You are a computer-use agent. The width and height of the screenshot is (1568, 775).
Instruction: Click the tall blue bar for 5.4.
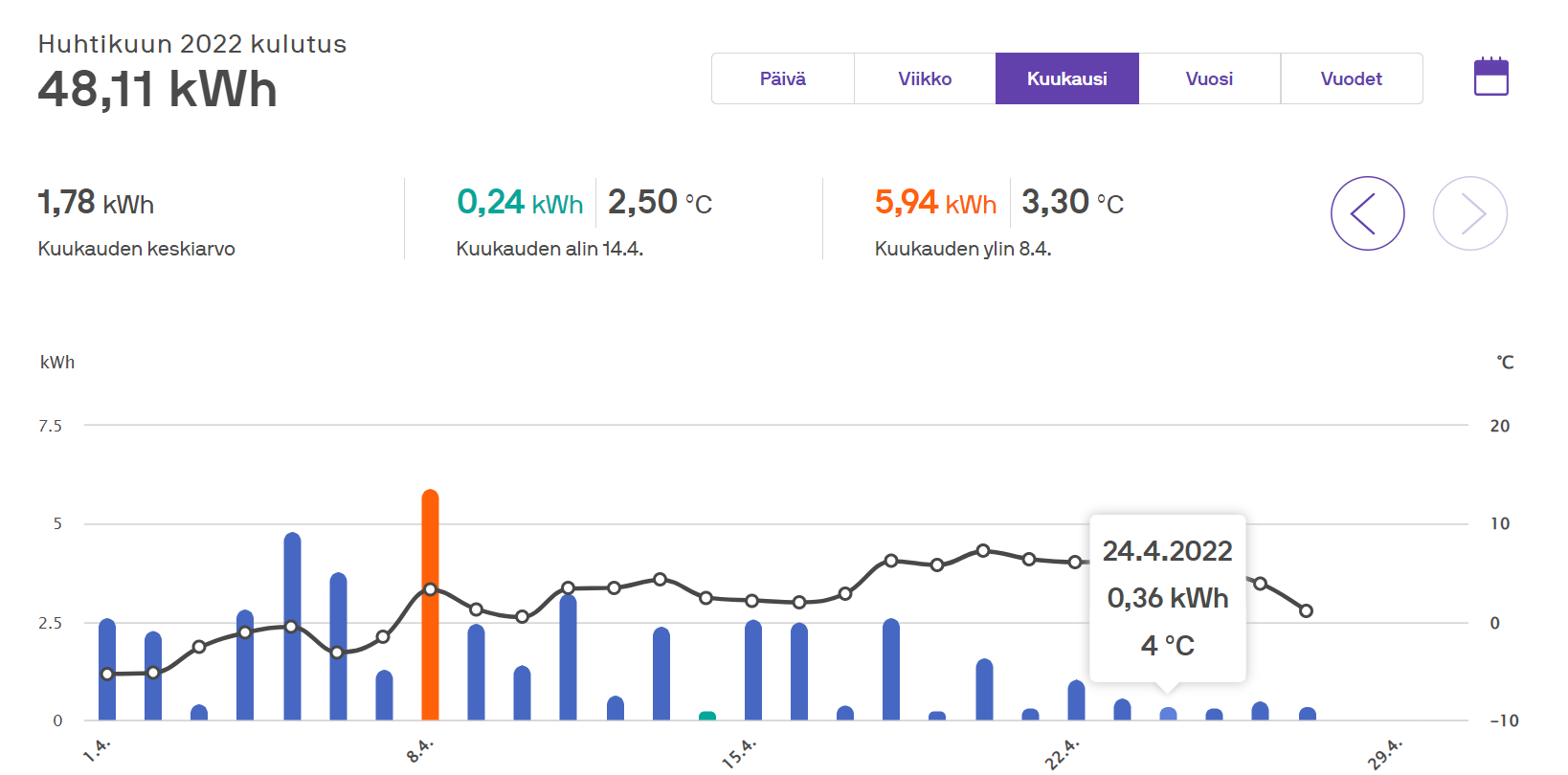pyautogui.click(x=292, y=626)
